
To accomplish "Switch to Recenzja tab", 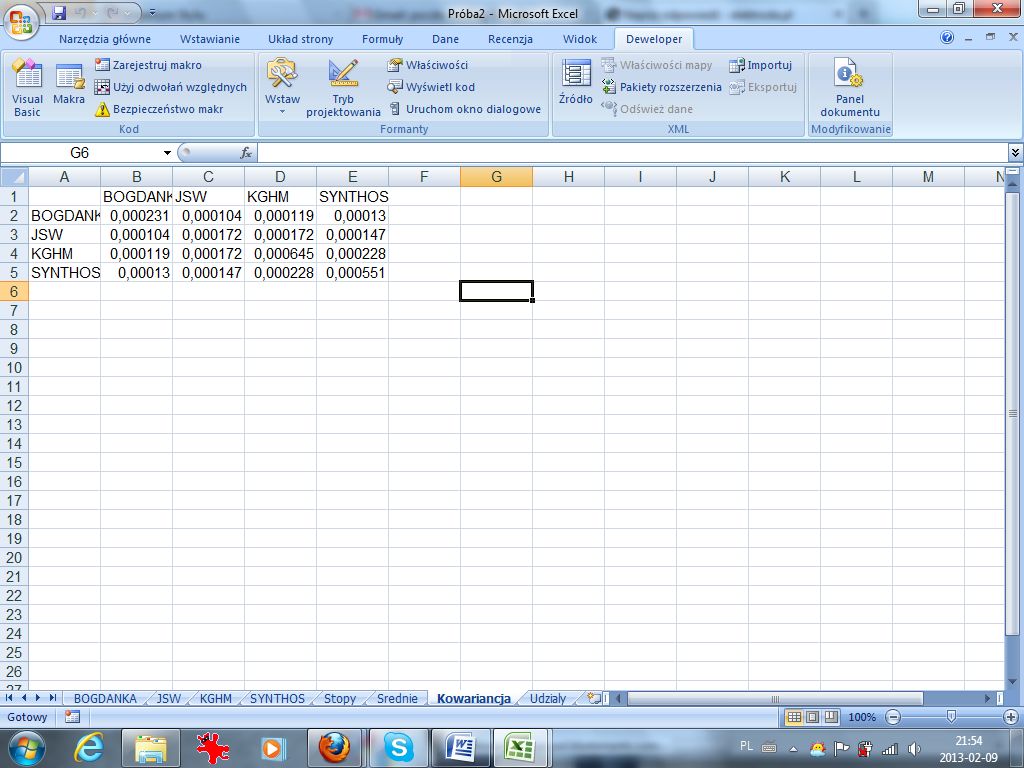I will click(510, 39).
